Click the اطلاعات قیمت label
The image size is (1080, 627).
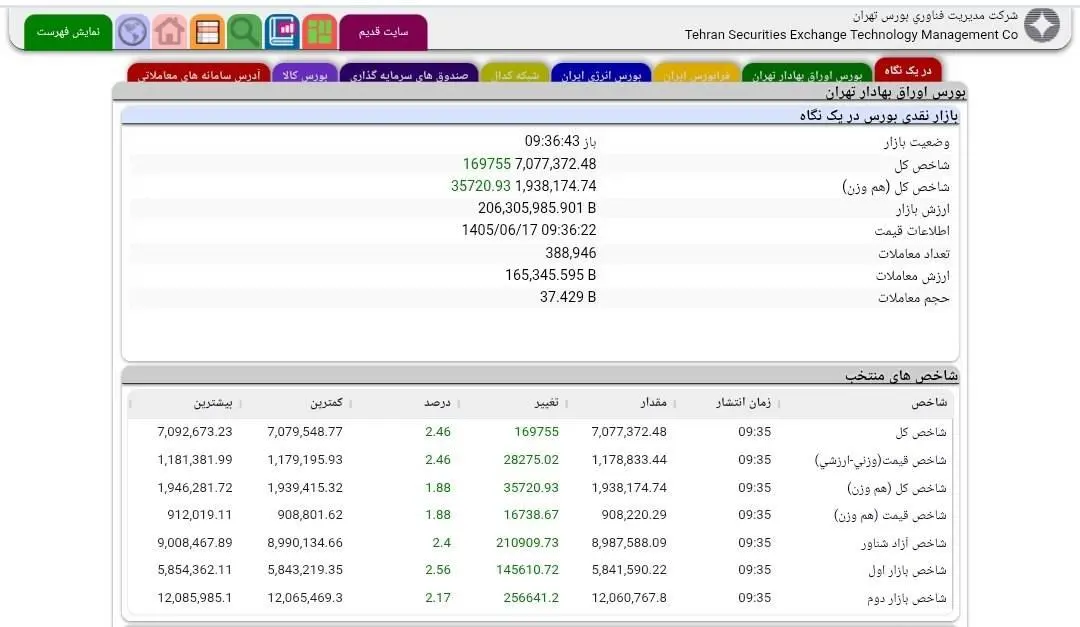click(912, 231)
